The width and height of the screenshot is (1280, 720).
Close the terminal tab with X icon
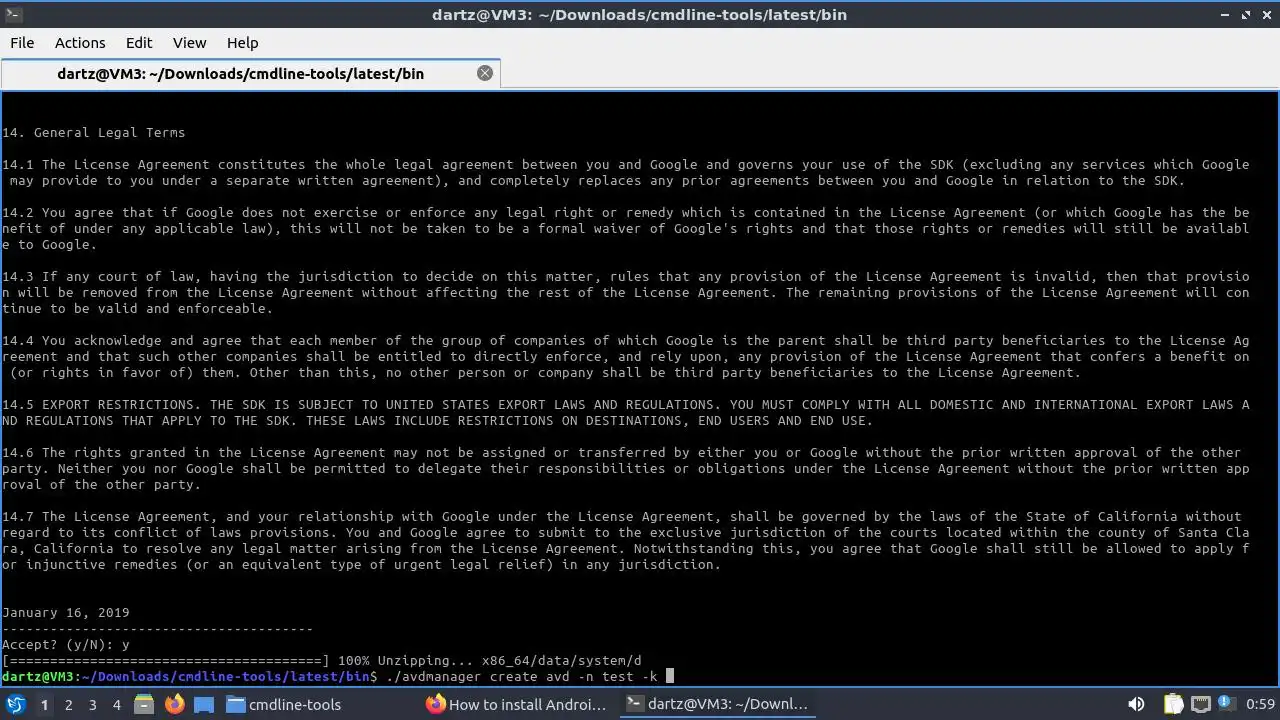coord(485,73)
